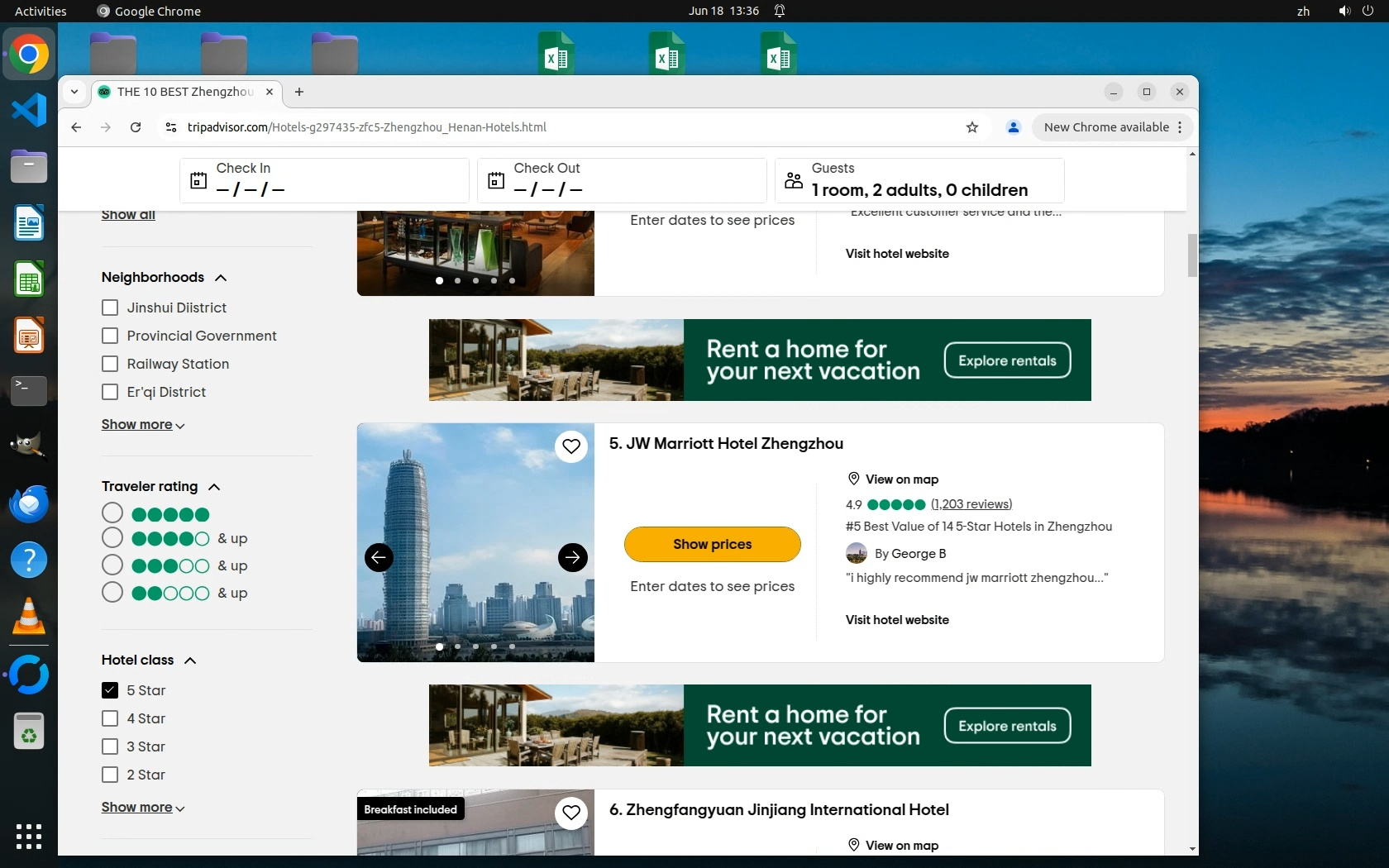Open the Guests selection field
The width and height of the screenshot is (1389, 868).
click(919, 180)
